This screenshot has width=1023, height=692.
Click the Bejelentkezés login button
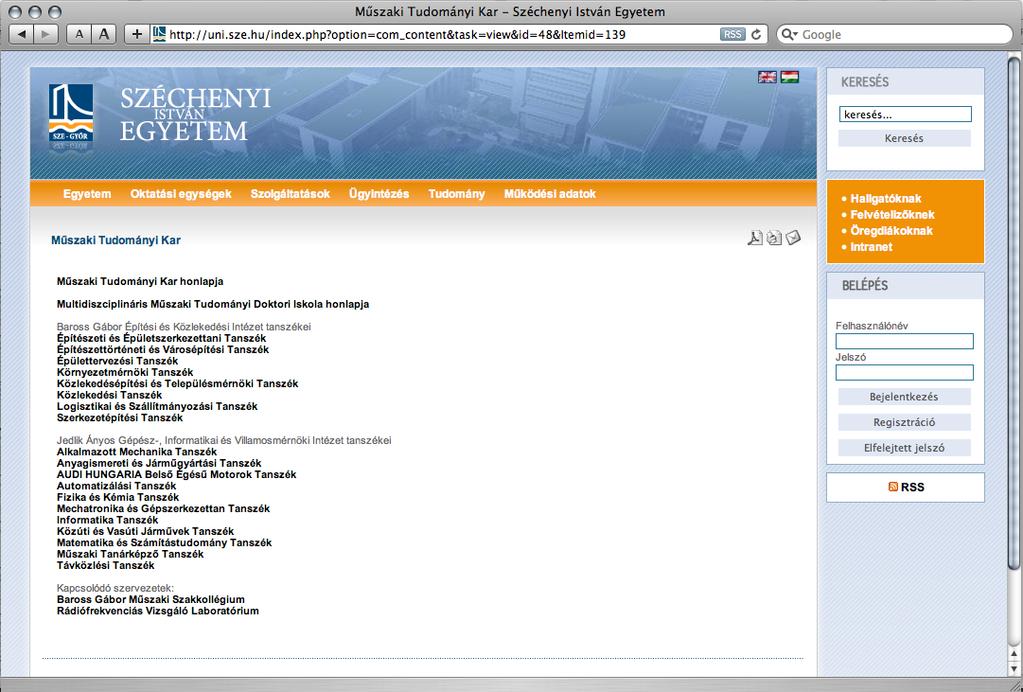point(904,397)
